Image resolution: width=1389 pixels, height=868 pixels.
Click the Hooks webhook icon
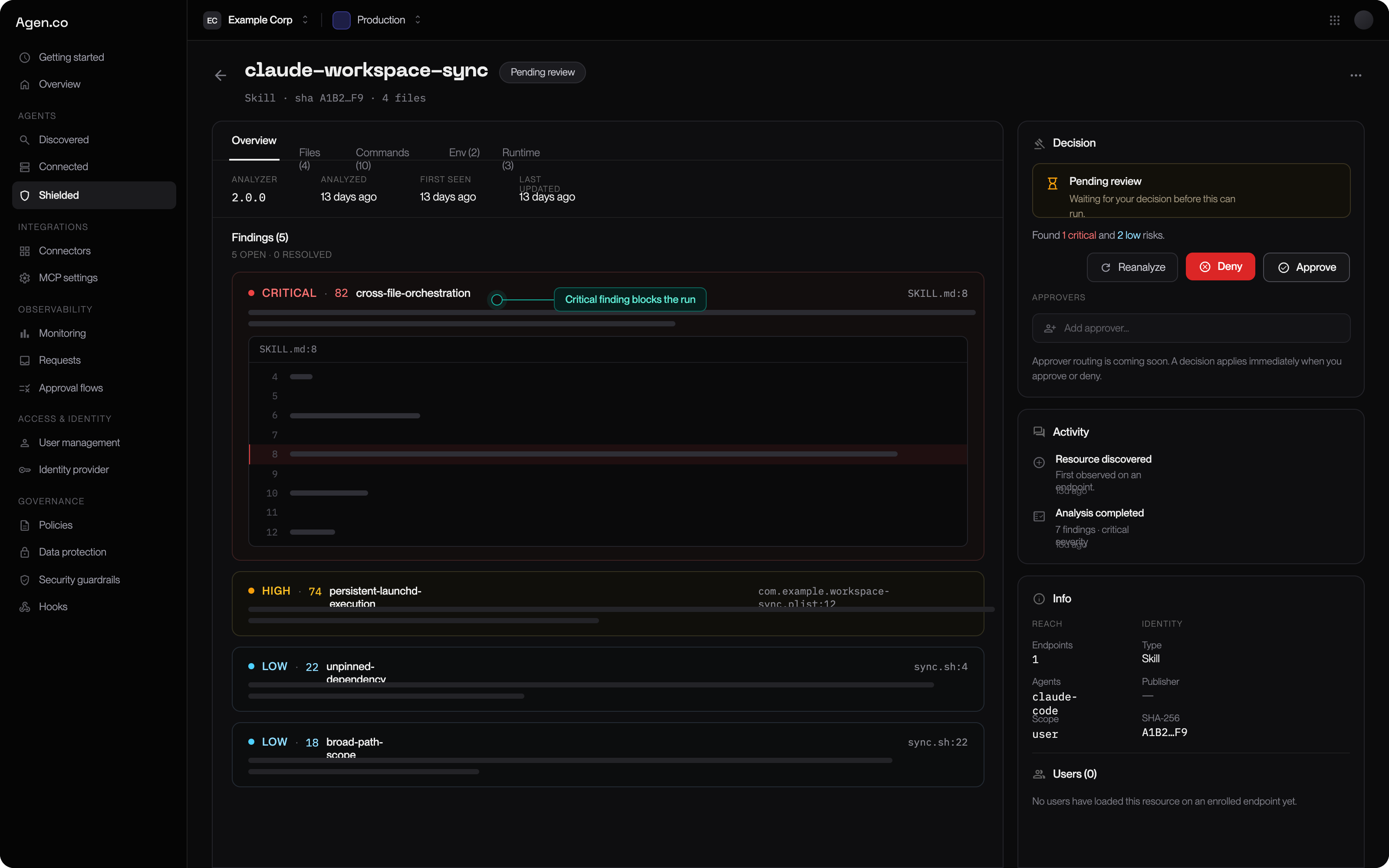click(25, 607)
